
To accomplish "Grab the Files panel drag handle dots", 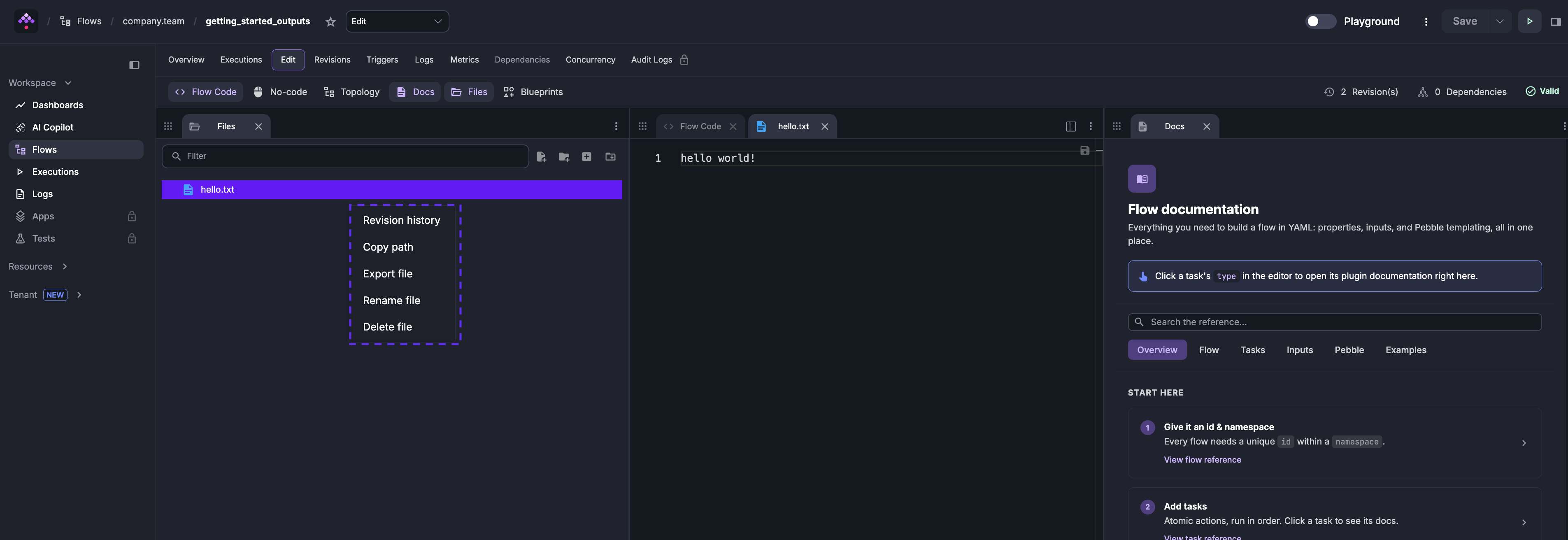I will [168, 126].
